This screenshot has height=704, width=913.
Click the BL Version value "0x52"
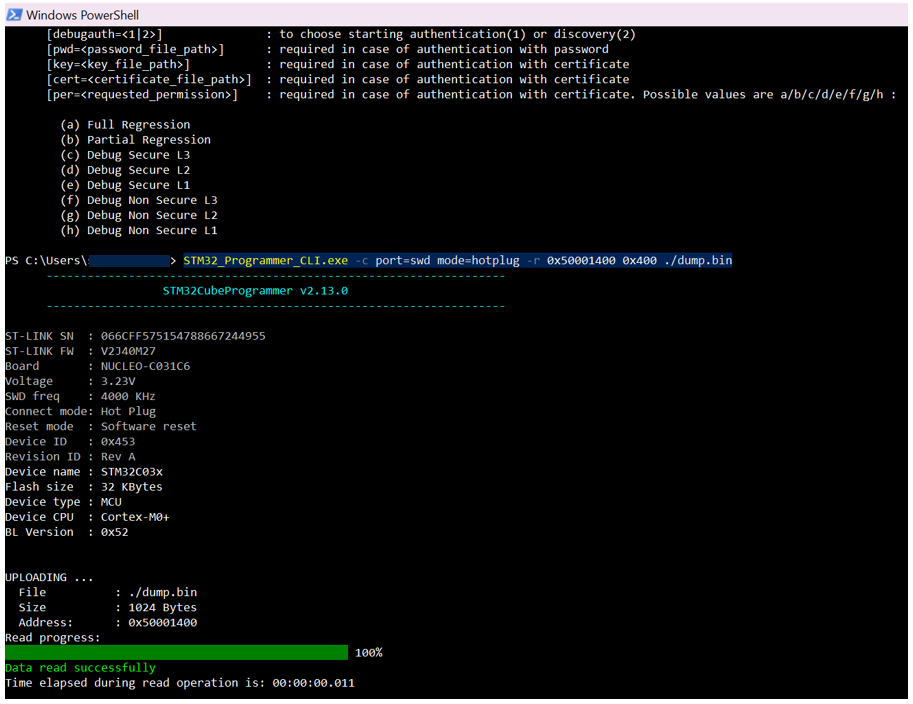tap(115, 532)
